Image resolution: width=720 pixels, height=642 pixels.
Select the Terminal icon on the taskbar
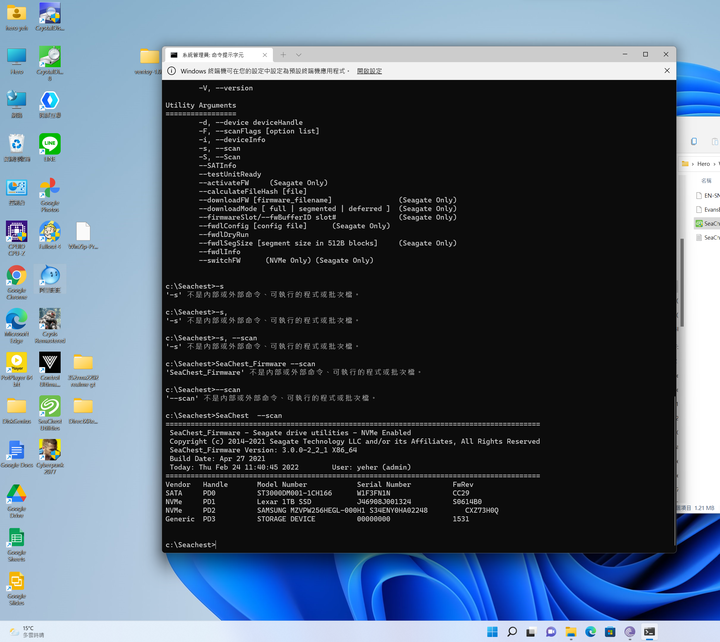pyautogui.click(x=649, y=632)
